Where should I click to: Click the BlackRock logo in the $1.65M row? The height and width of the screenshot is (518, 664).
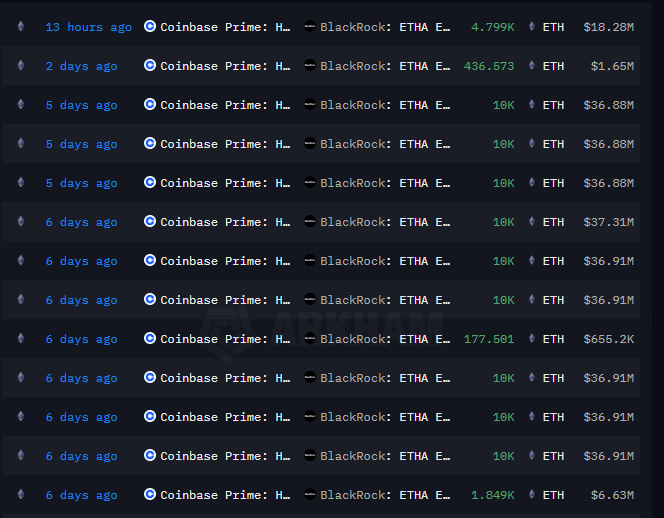click(310, 66)
